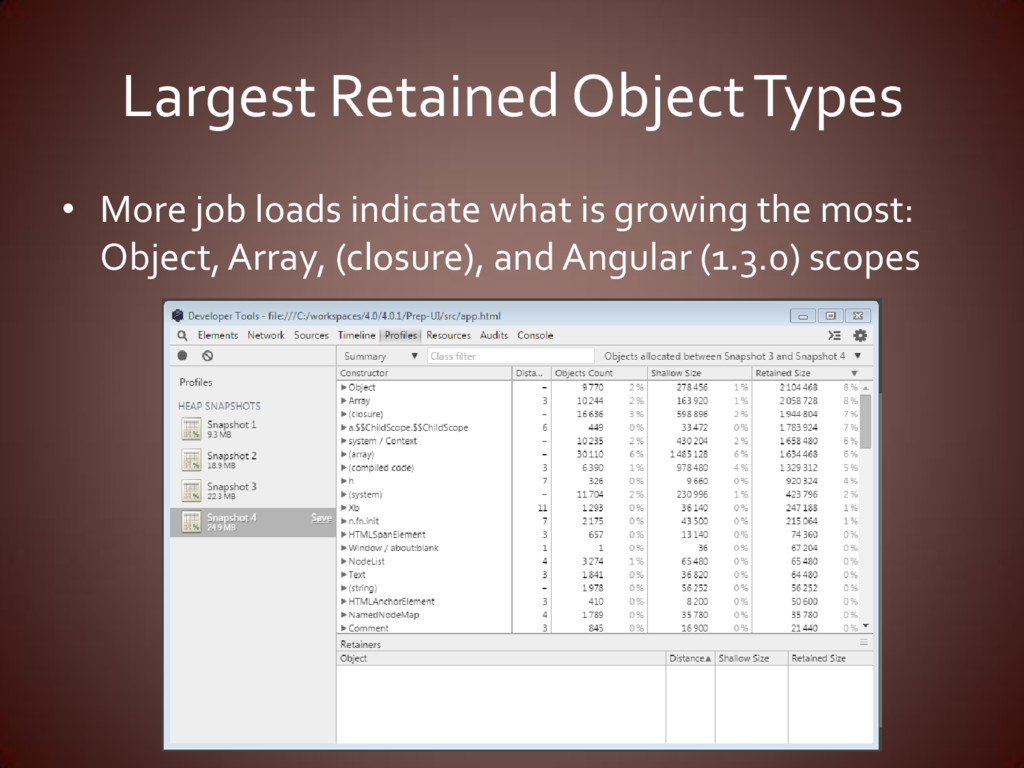Sort by the Distance column header

(532, 373)
